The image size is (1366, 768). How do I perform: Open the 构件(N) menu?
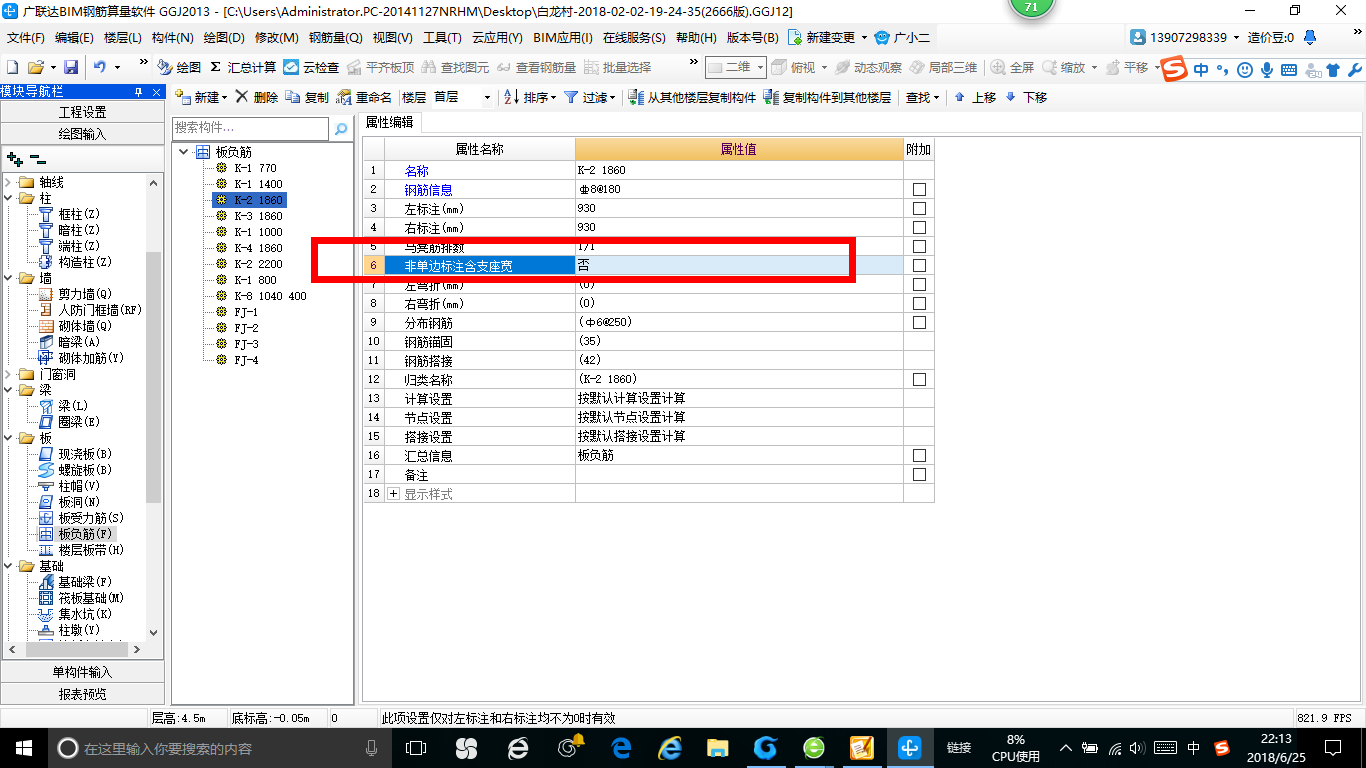point(172,38)
